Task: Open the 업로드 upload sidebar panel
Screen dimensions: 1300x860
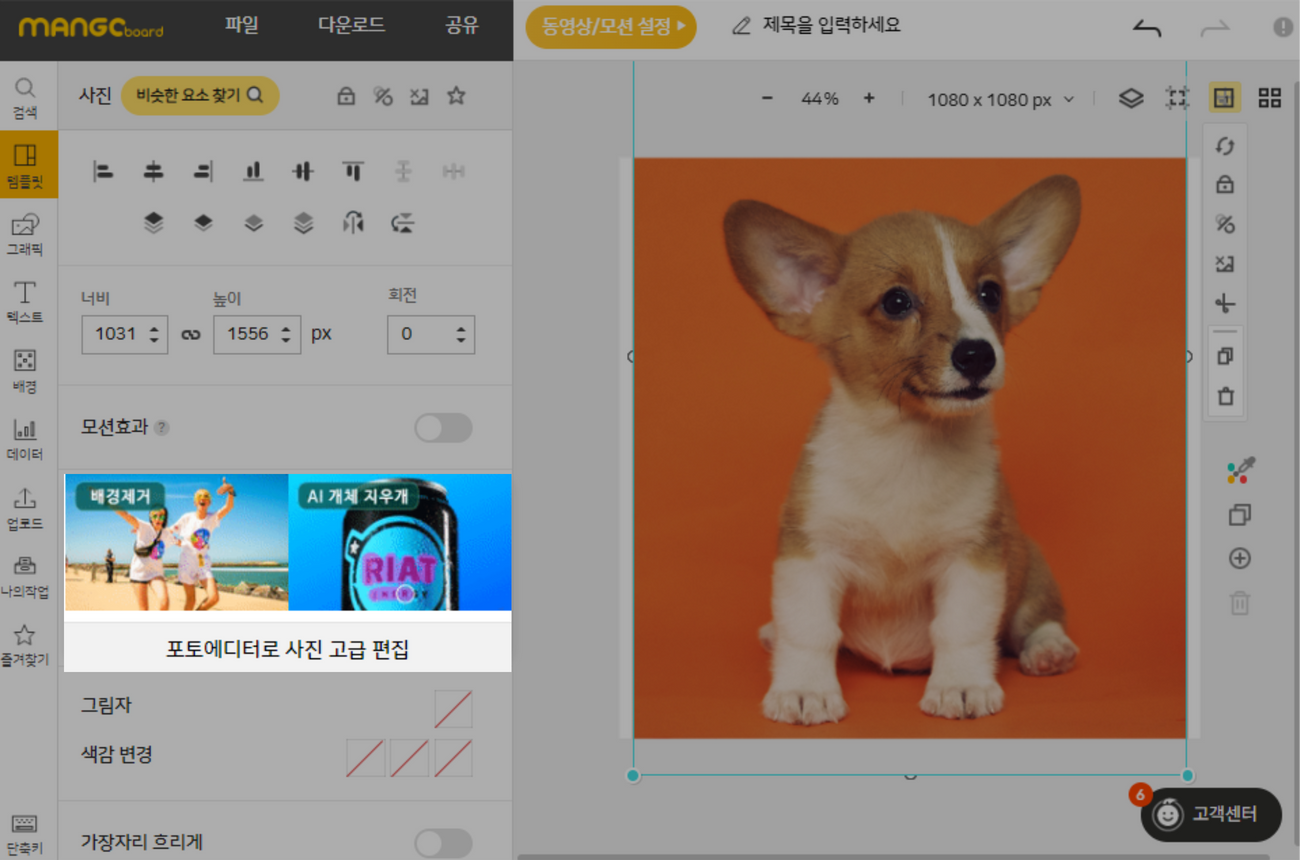Action: click(25, 507)
